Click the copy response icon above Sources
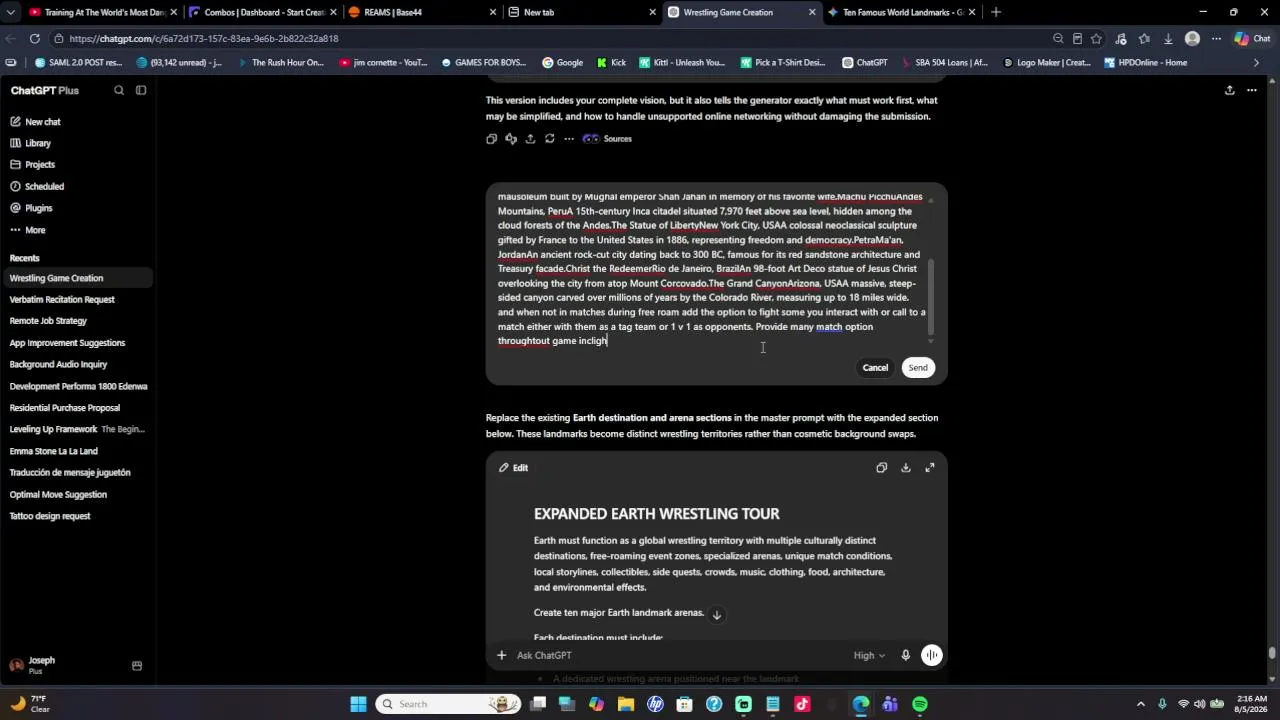Image resolution: width=1280 pixels, height=720 pixels. 491,139
